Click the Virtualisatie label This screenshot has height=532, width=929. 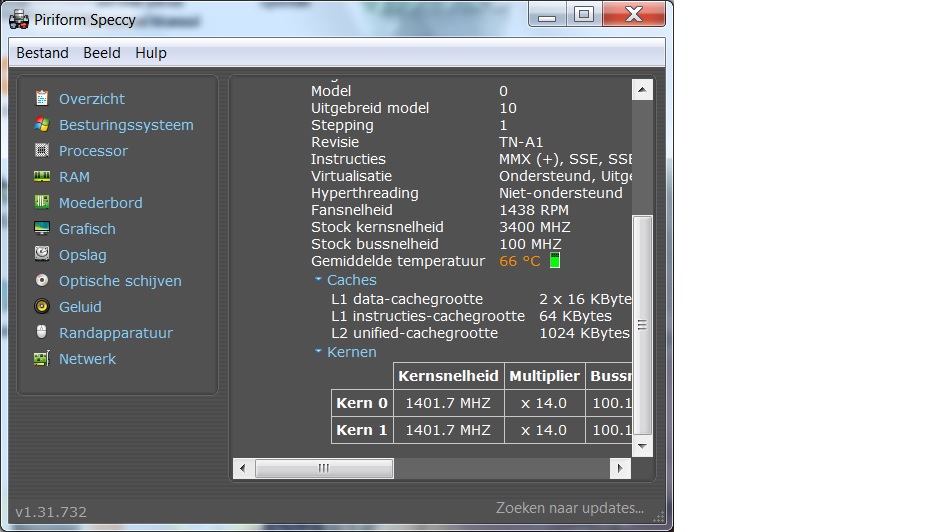click(351, 177)
